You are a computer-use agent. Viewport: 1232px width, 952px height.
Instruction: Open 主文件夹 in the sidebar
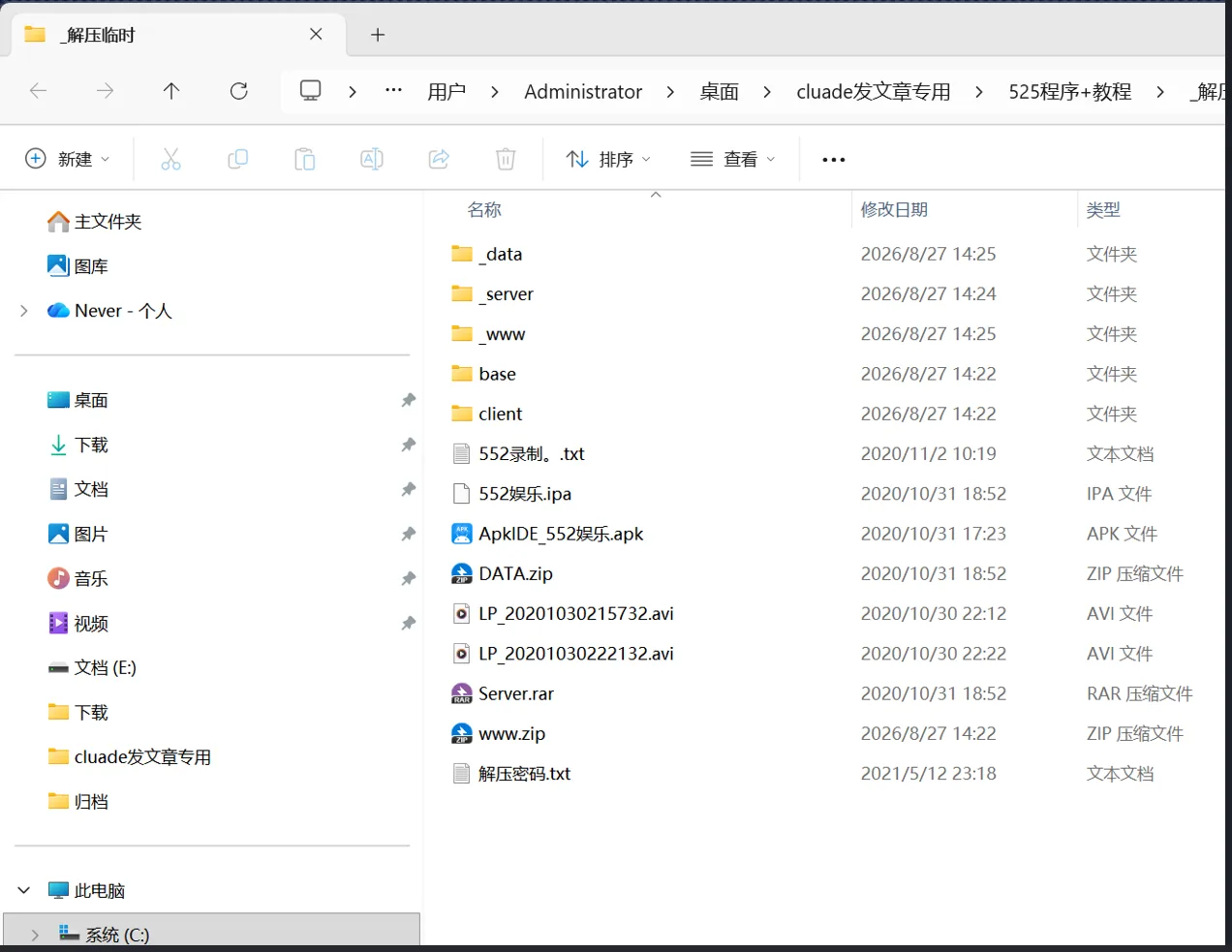pos(94,222)
